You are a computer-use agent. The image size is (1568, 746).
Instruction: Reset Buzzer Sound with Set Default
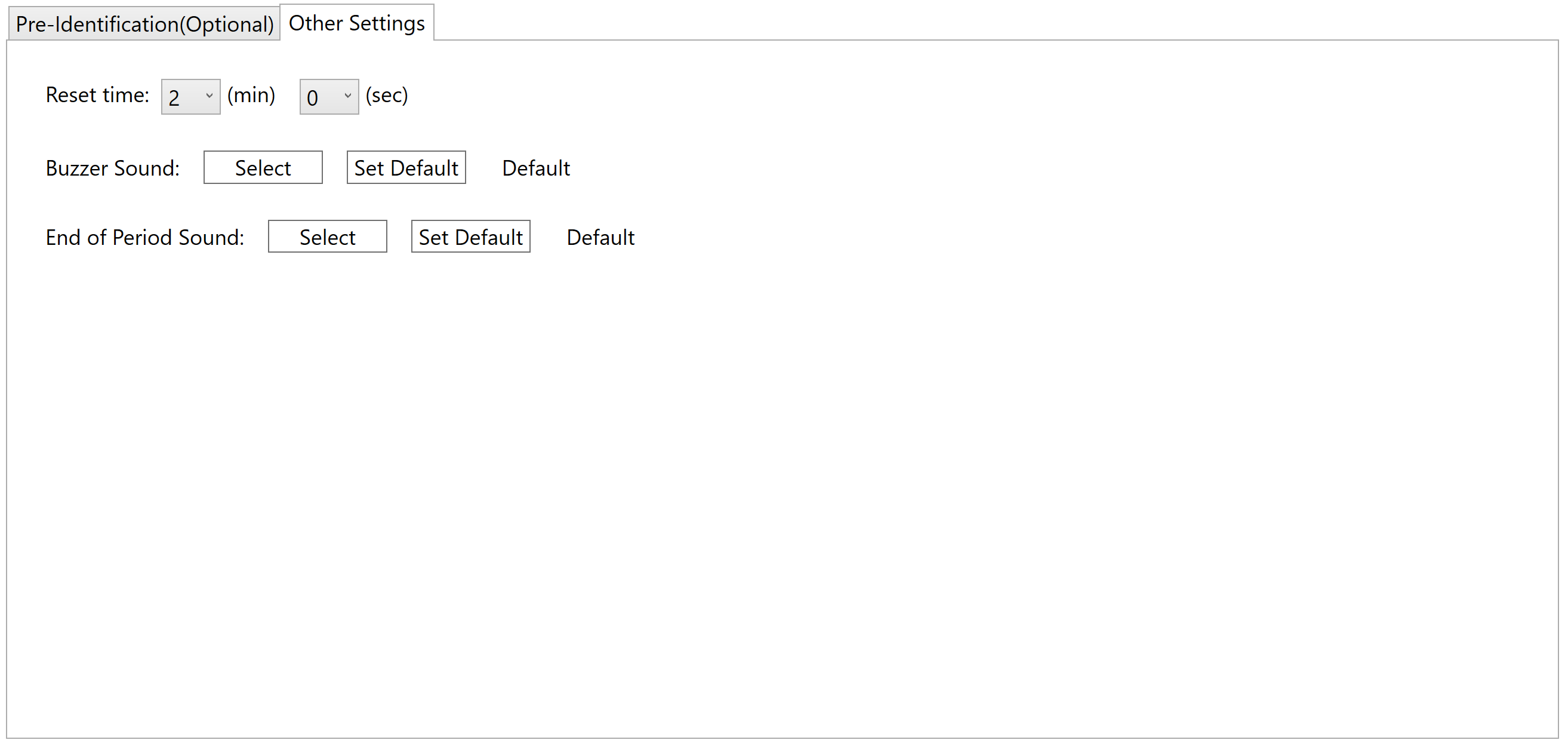pyautogui.click(x=406, y=167)
